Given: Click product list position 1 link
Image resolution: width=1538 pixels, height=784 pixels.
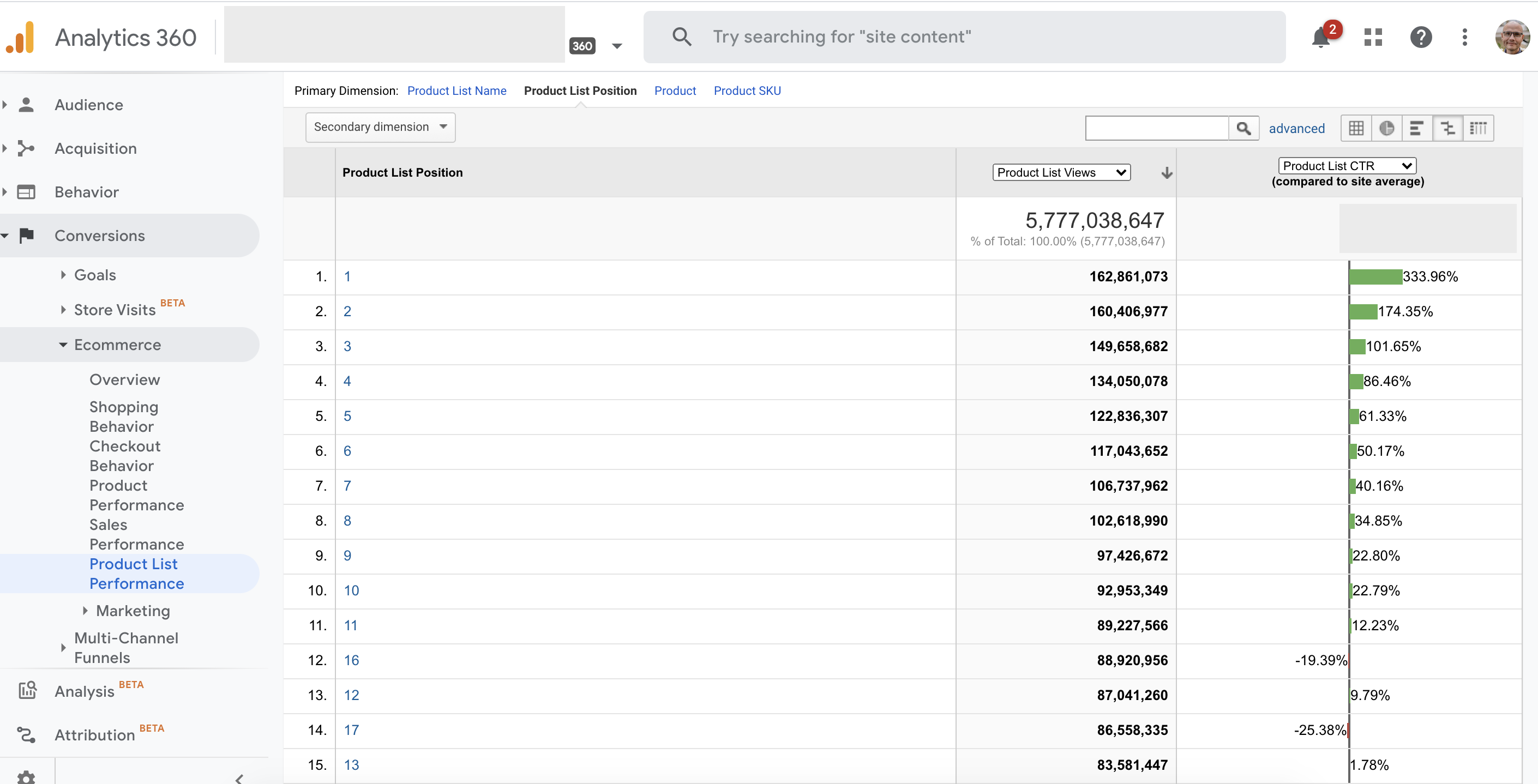Looking at the screenshot, I should 347,277.
